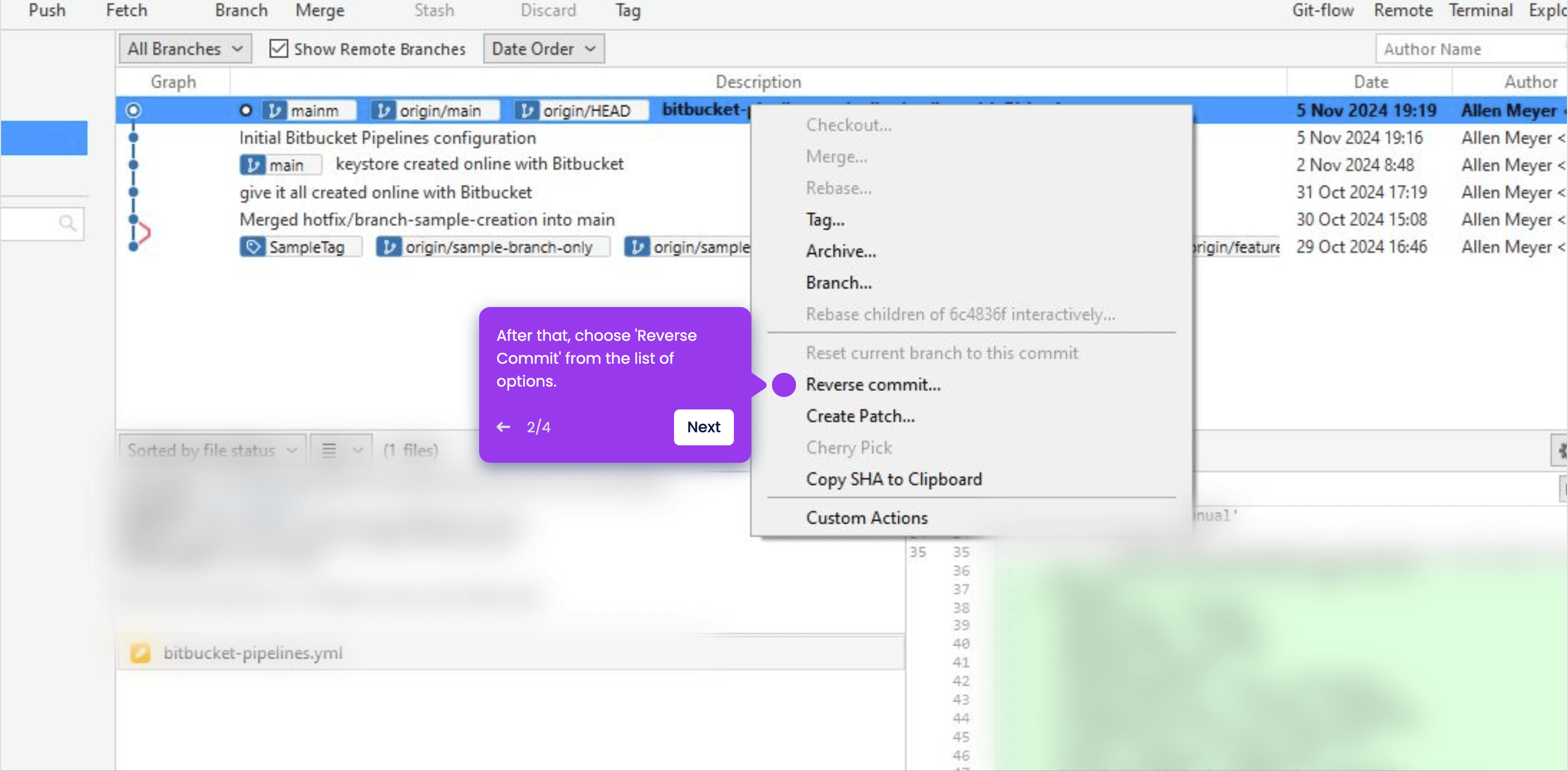
Task: Click the Merge toolbar button
Action: 320,10
